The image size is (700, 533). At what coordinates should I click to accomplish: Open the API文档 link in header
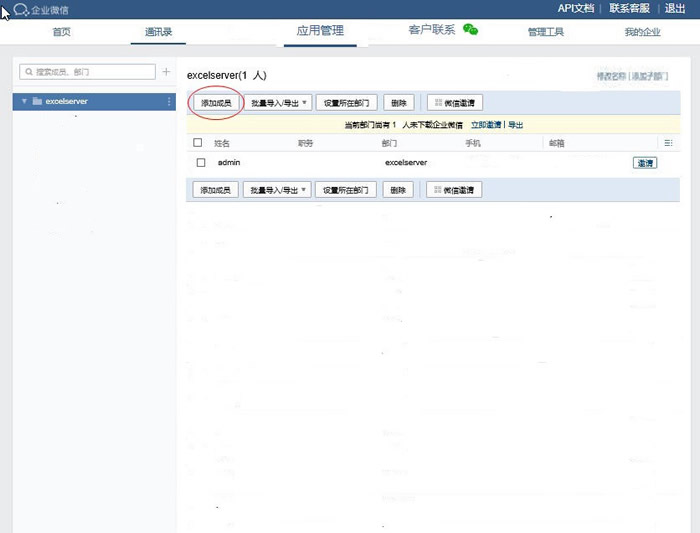coord(575,8)
